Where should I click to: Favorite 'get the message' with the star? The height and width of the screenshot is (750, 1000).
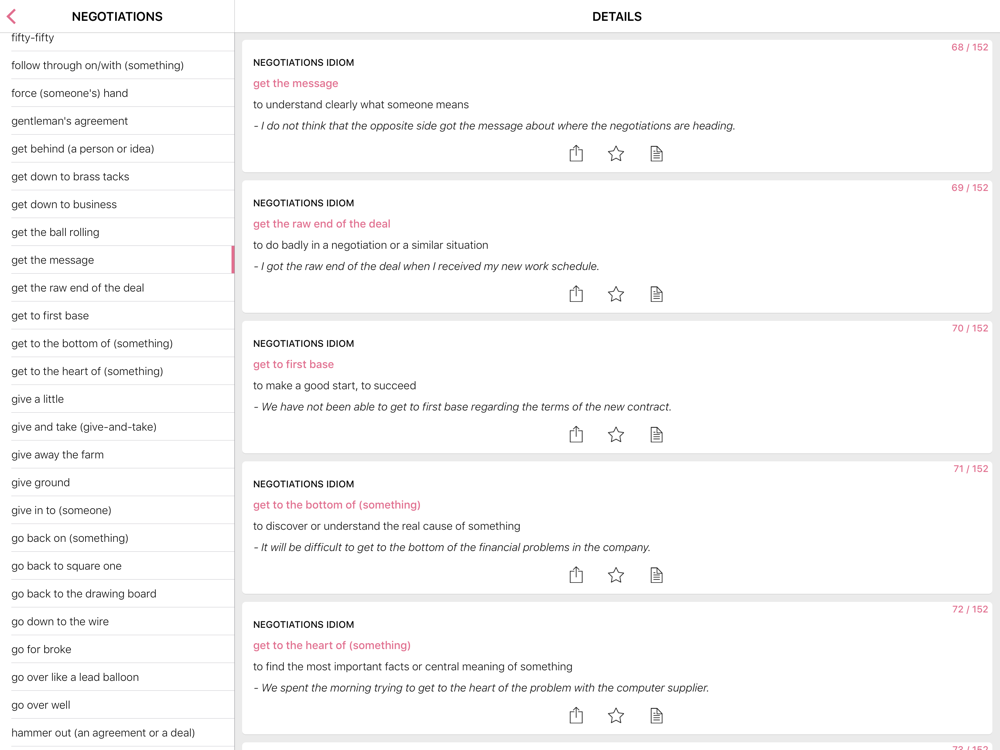tap(616, 153)
